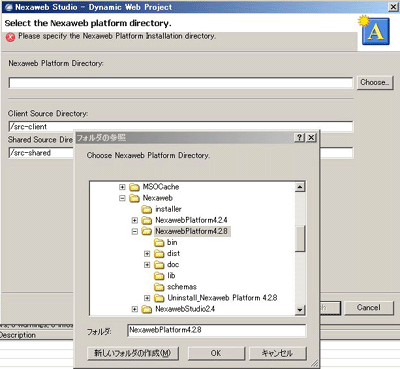Select the lib folder icon
The width and height of the screenshot is (400, 369).
coord(159,276)
